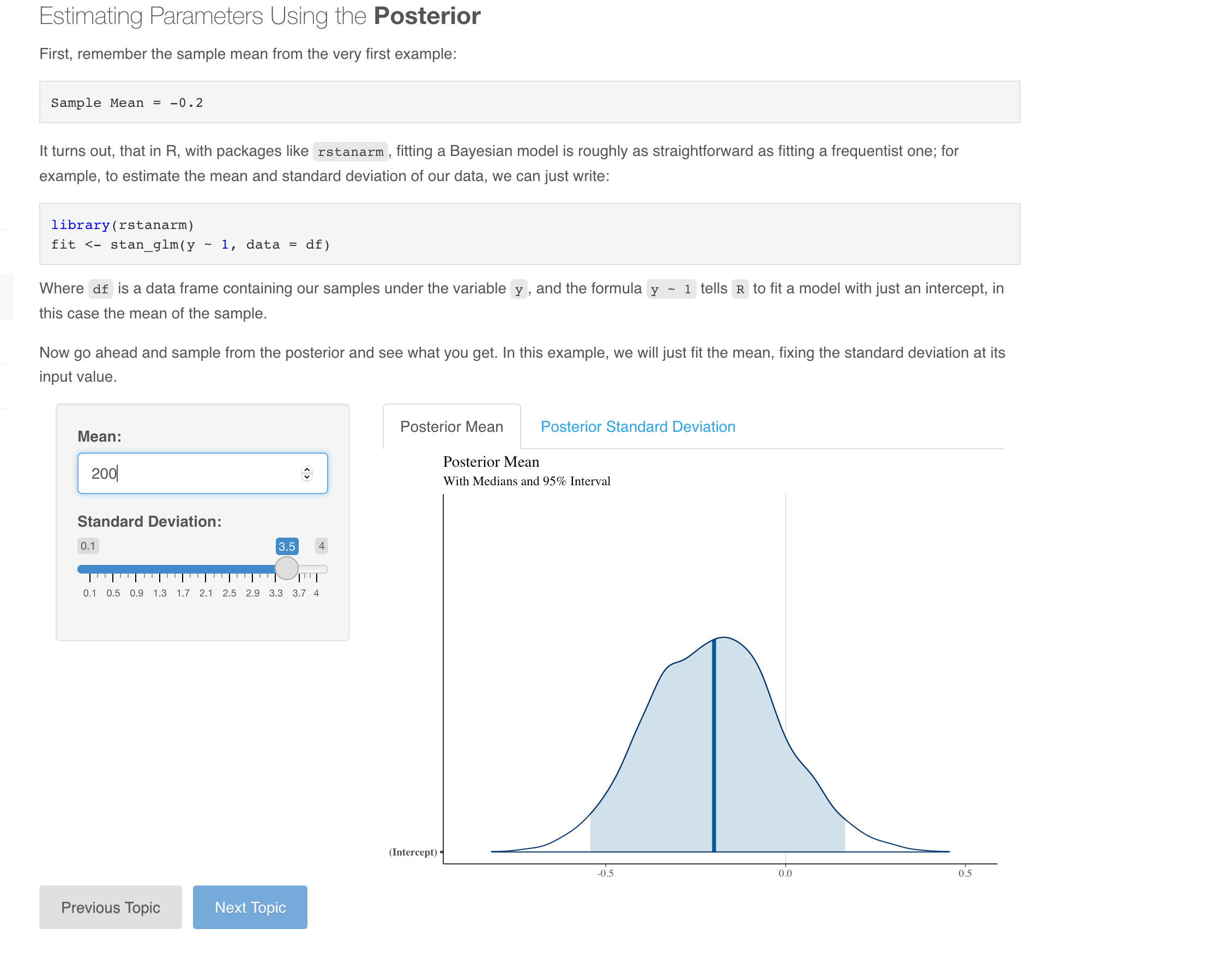The height and width of the screenshot is (964, 1232).
Task: Click the (Intercept) axis label on the plot
Action: pos(414,852)
